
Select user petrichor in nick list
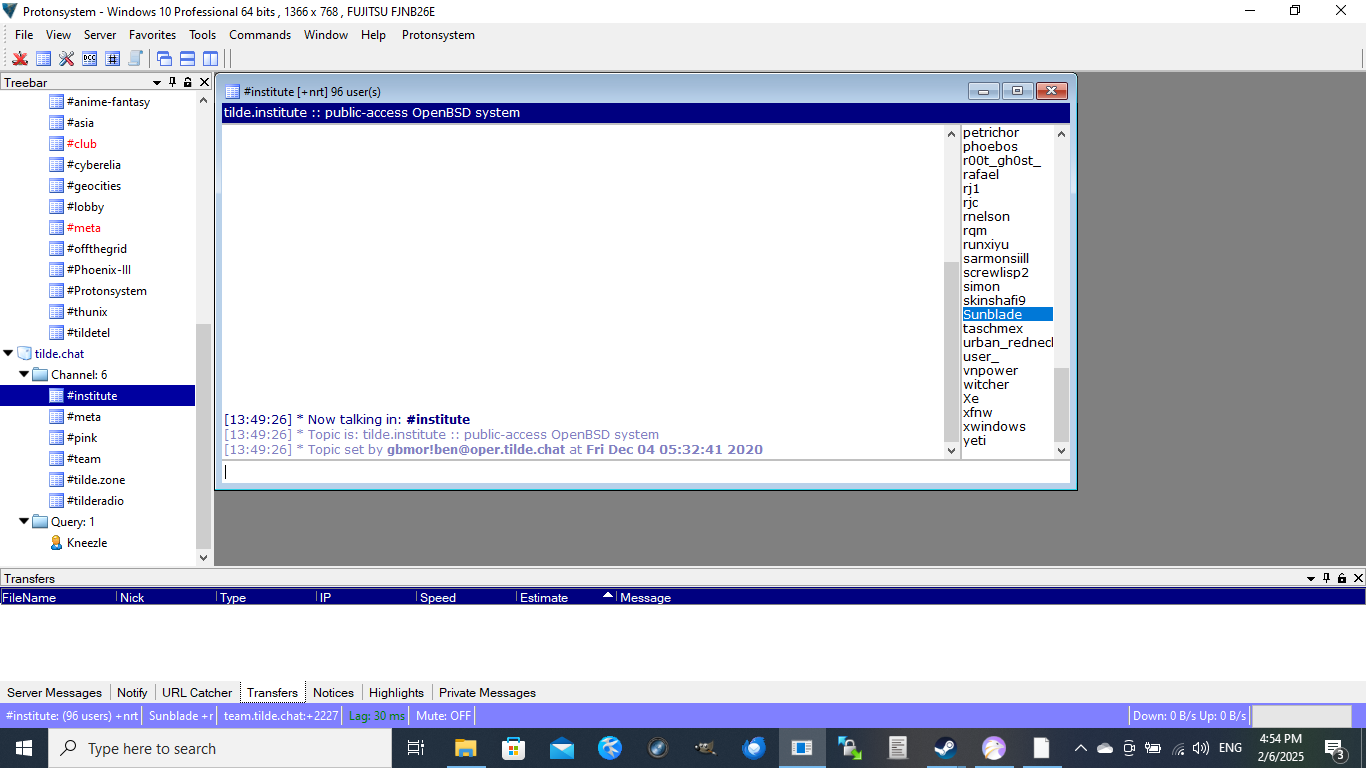click(x=991, y=132)
